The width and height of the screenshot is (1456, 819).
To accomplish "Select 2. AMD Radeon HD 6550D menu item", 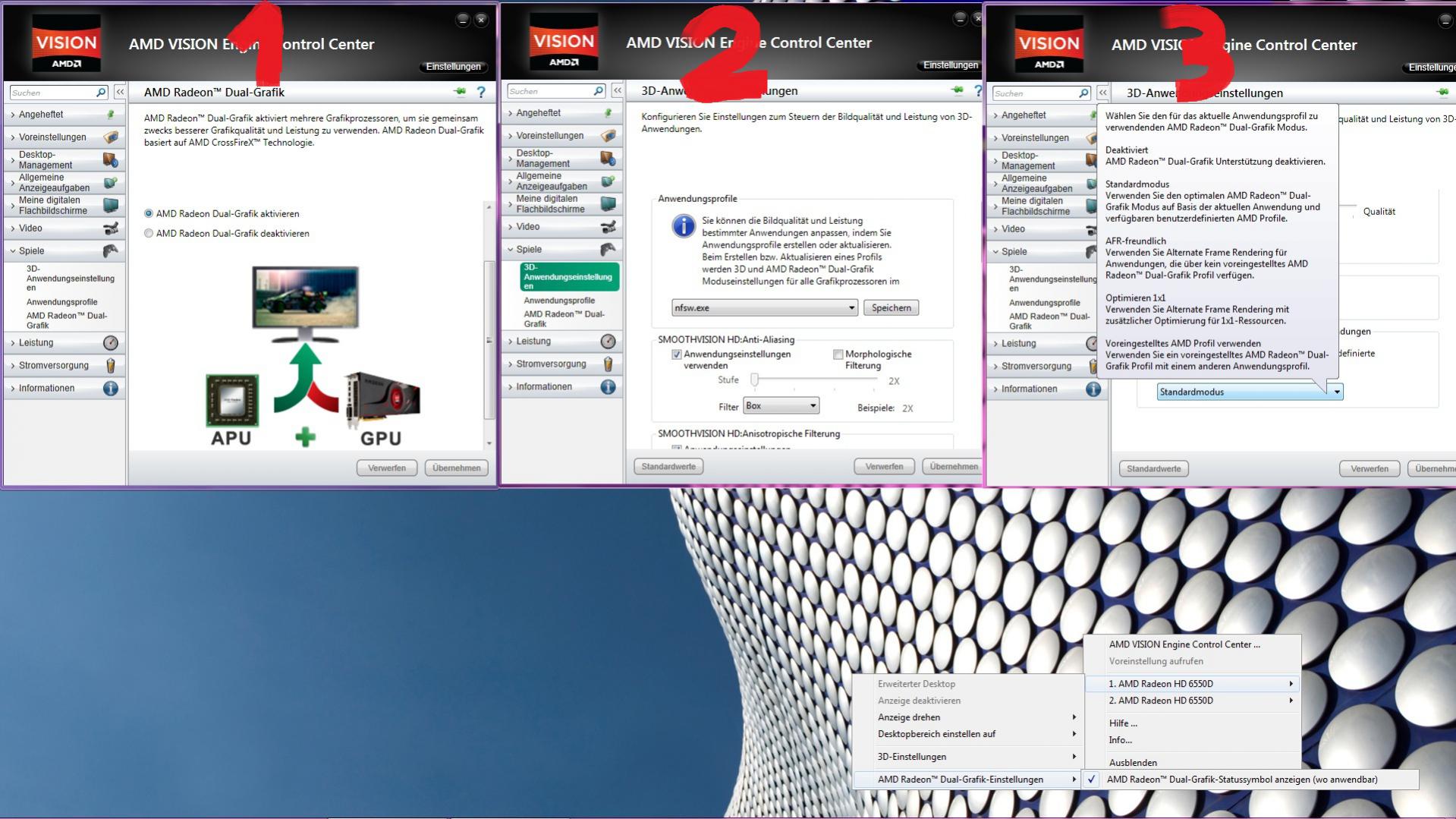I will (x=1192, y=701).
